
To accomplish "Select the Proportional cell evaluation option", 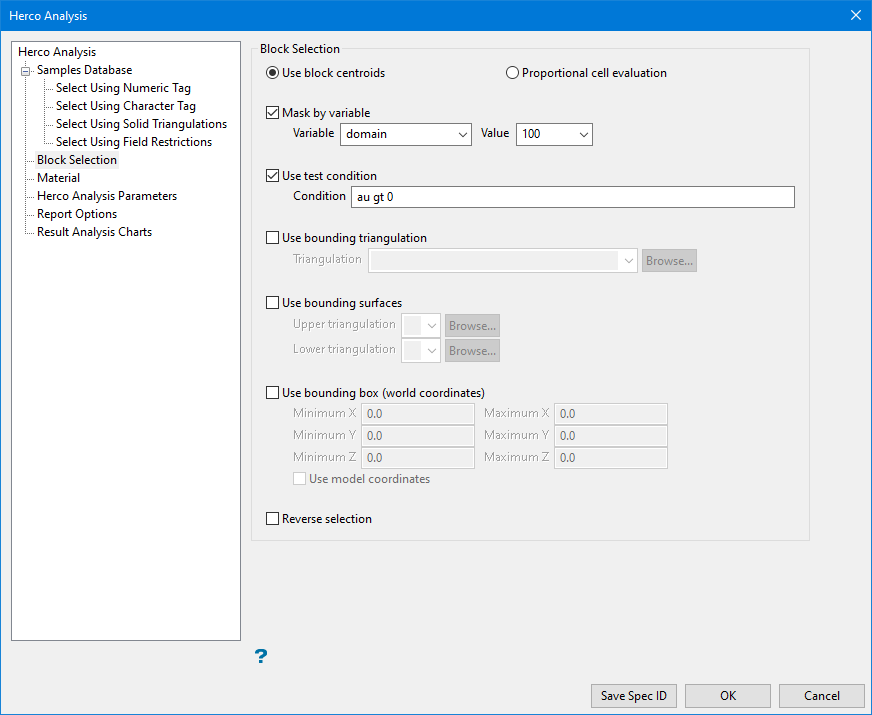I will (x=513, y=73).
